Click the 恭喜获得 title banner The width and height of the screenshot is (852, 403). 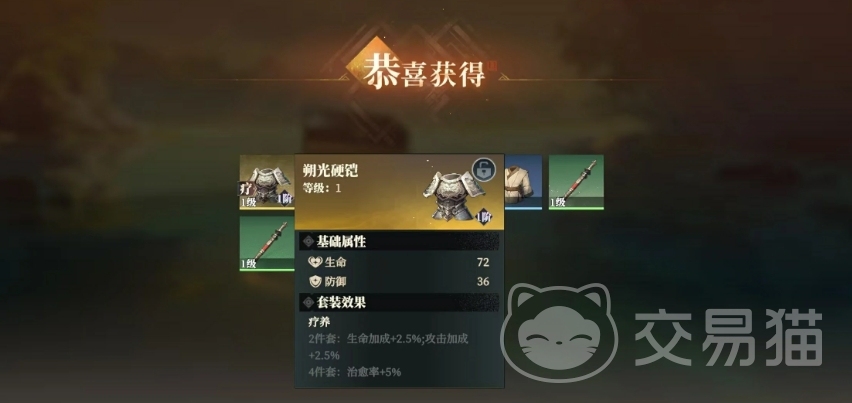tap(425, 72)
